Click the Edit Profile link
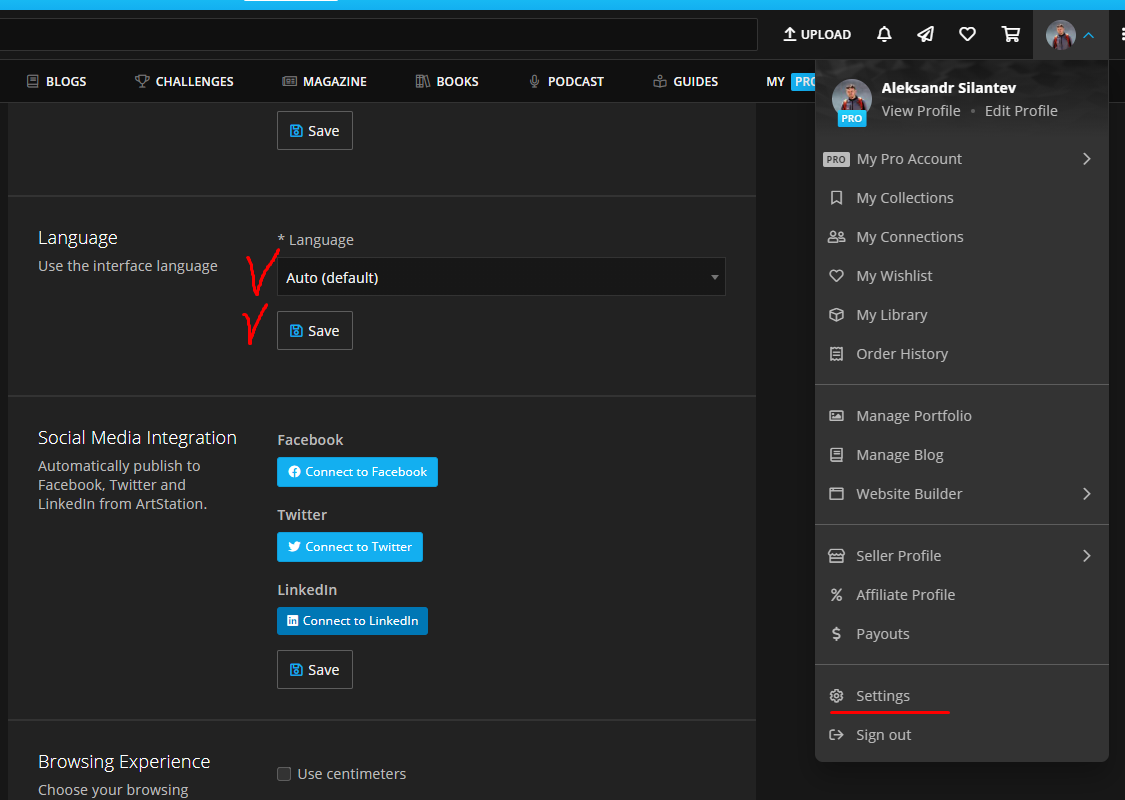This screenshot has height=800, width=1125. (1020, 111)
